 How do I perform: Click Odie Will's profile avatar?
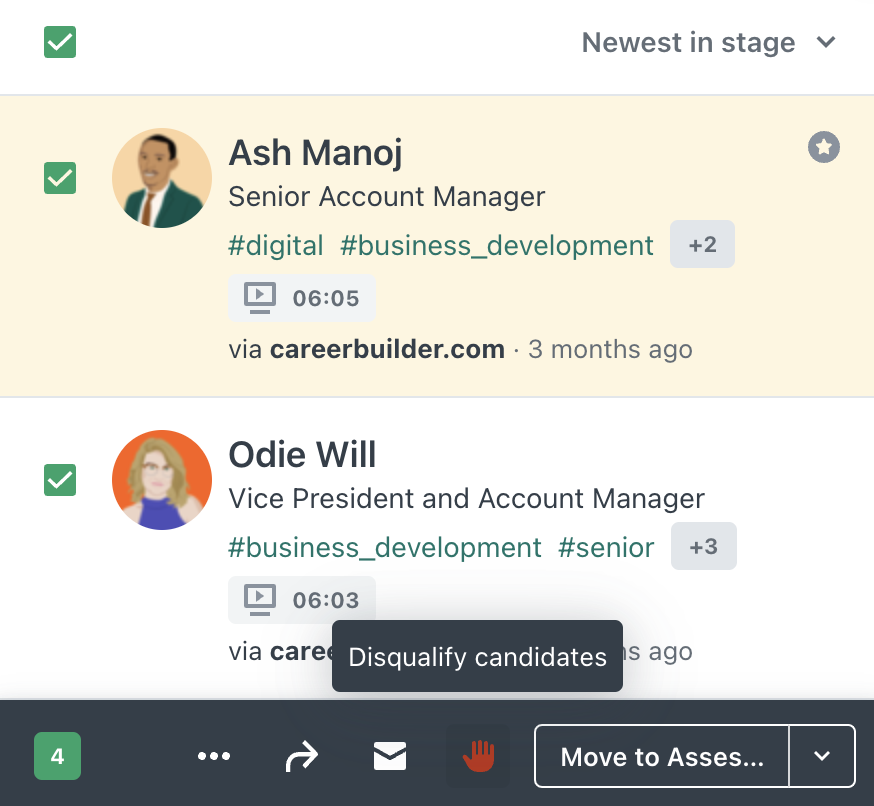pos(162,480)
